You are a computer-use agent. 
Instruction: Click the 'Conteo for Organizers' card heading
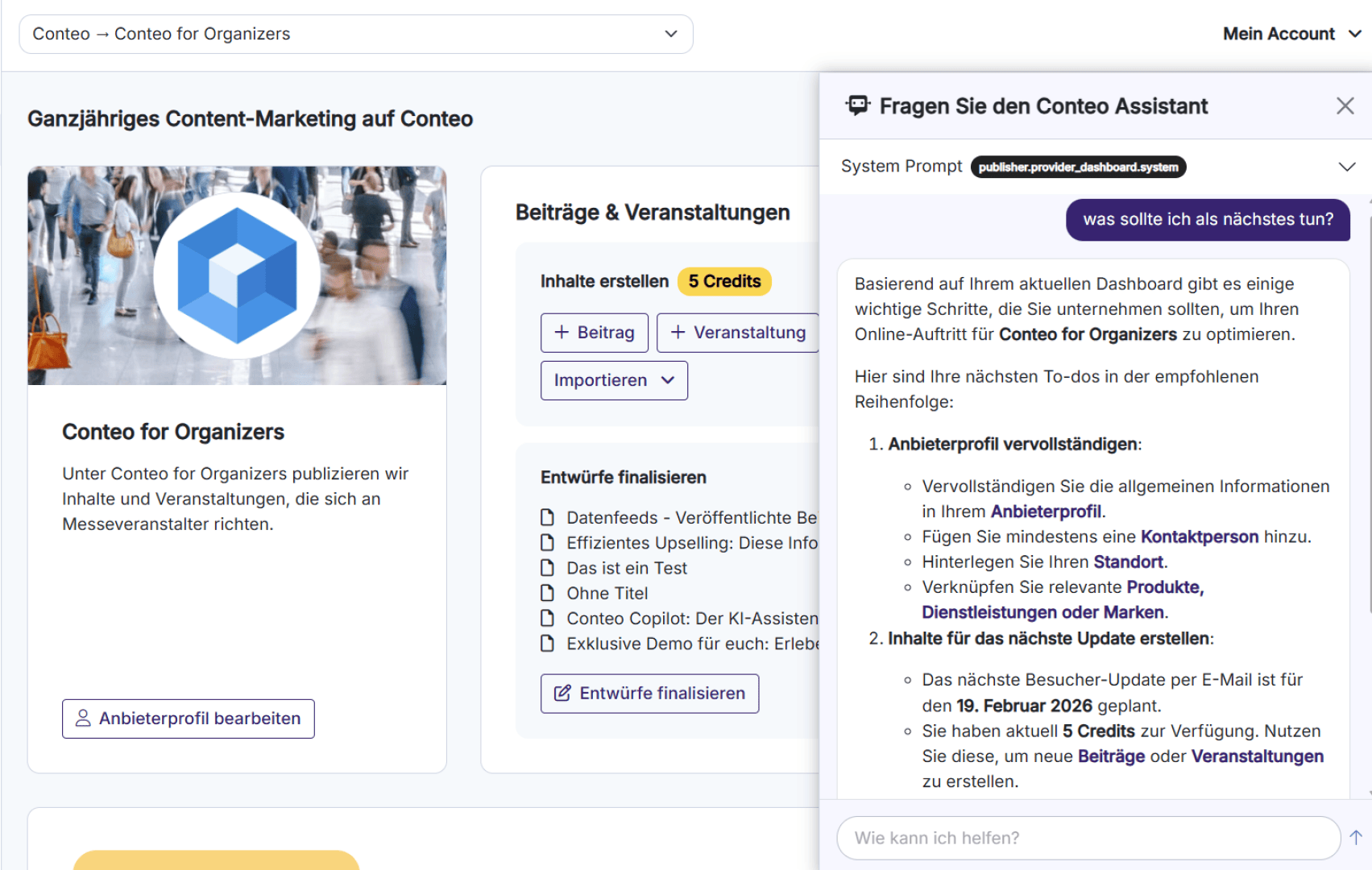(173, 432)
